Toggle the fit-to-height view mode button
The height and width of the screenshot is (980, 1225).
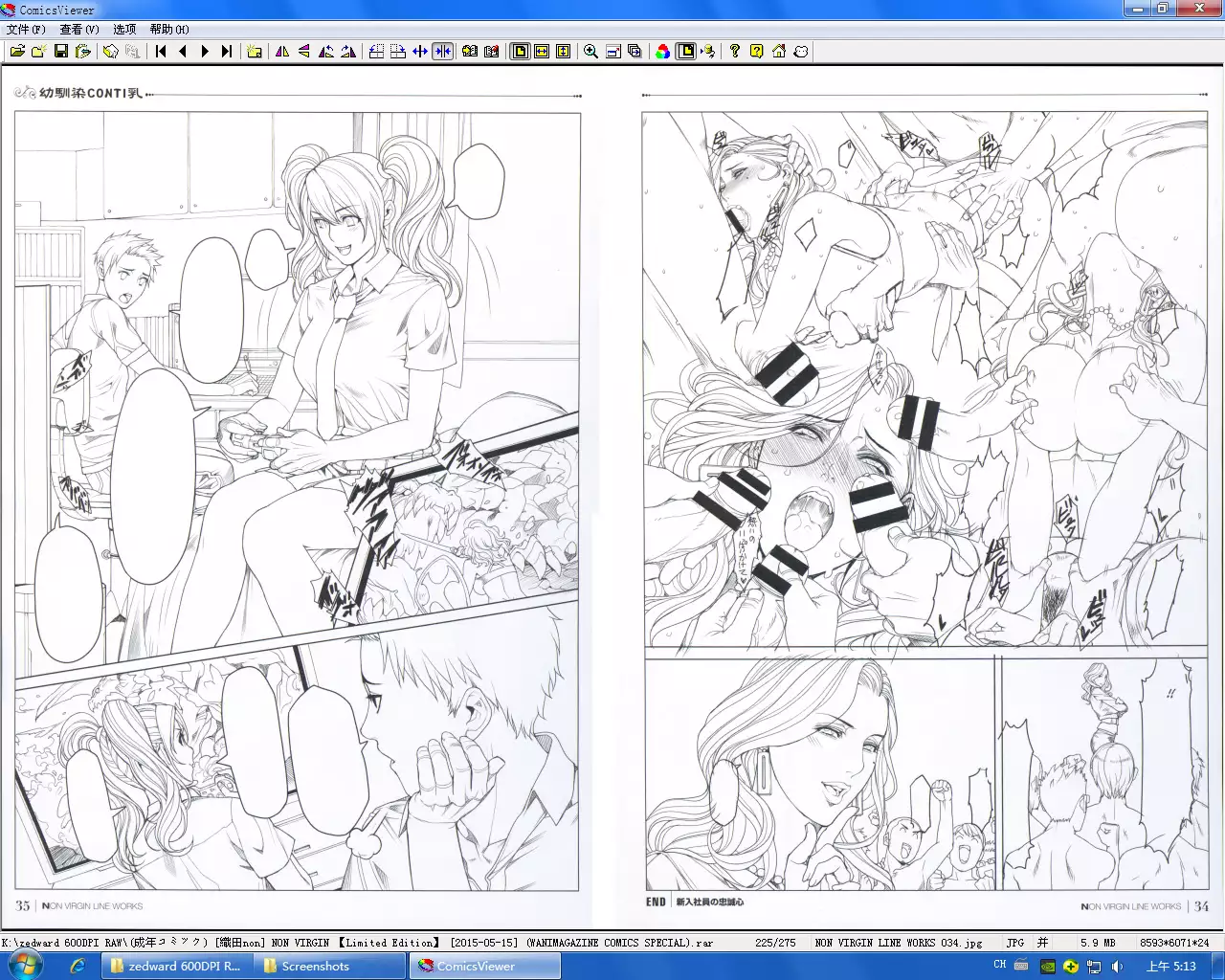click(x=564, y=52)
